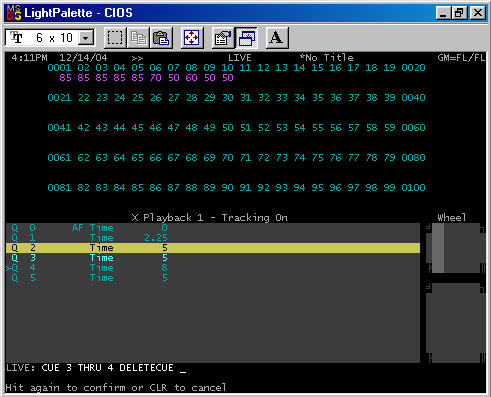Click the Font 'A' toolbar icon
Viewport: 491px width, 397px height.
tap(277, 38)
